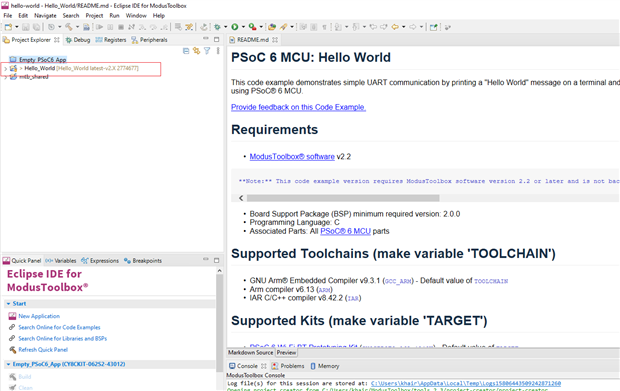Open the Back navigation history dropdown

(403, 27)
